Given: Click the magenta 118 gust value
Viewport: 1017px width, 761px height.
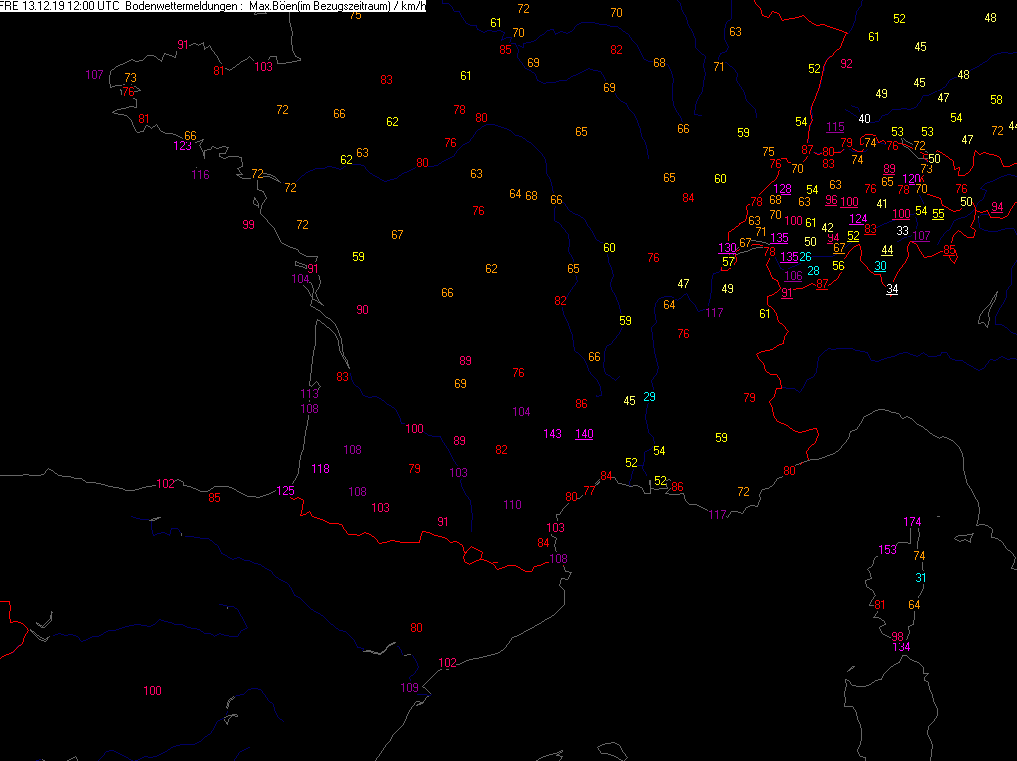Looking at the screenshot, I should pos(320,469).
